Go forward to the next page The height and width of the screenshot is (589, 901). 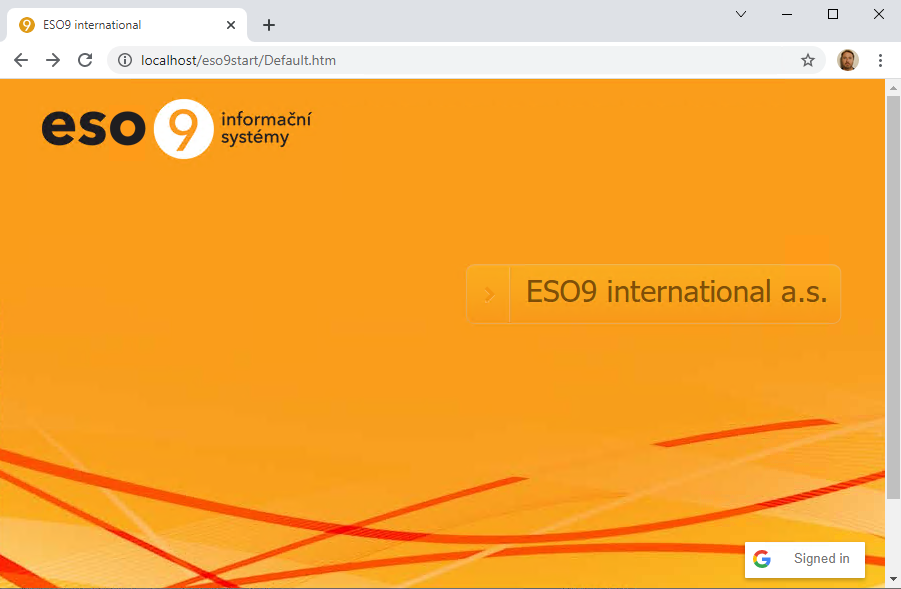click(x=53, y=60)
